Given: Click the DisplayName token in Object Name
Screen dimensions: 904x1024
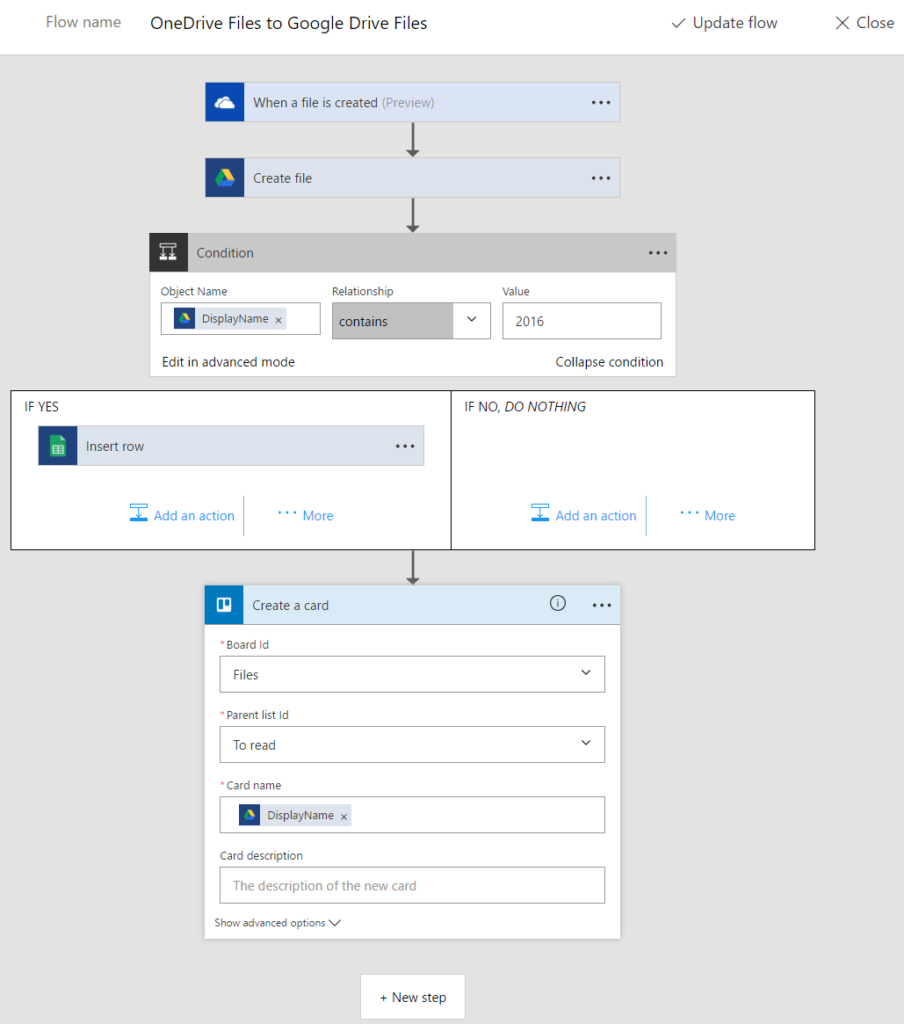Looking at the screenshot, I should 230,319.
